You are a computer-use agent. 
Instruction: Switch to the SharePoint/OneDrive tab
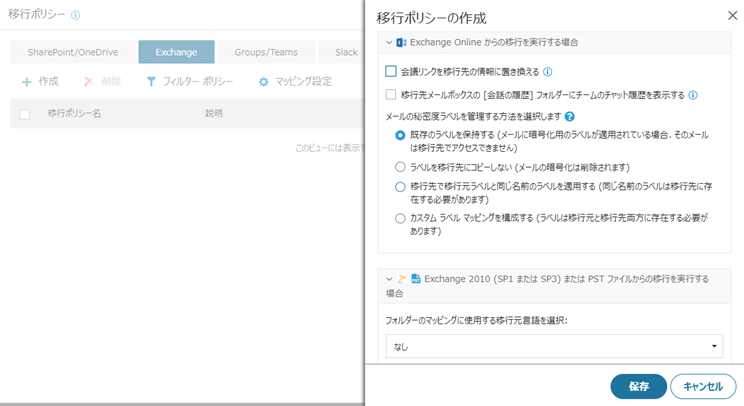tap(73, 52)
